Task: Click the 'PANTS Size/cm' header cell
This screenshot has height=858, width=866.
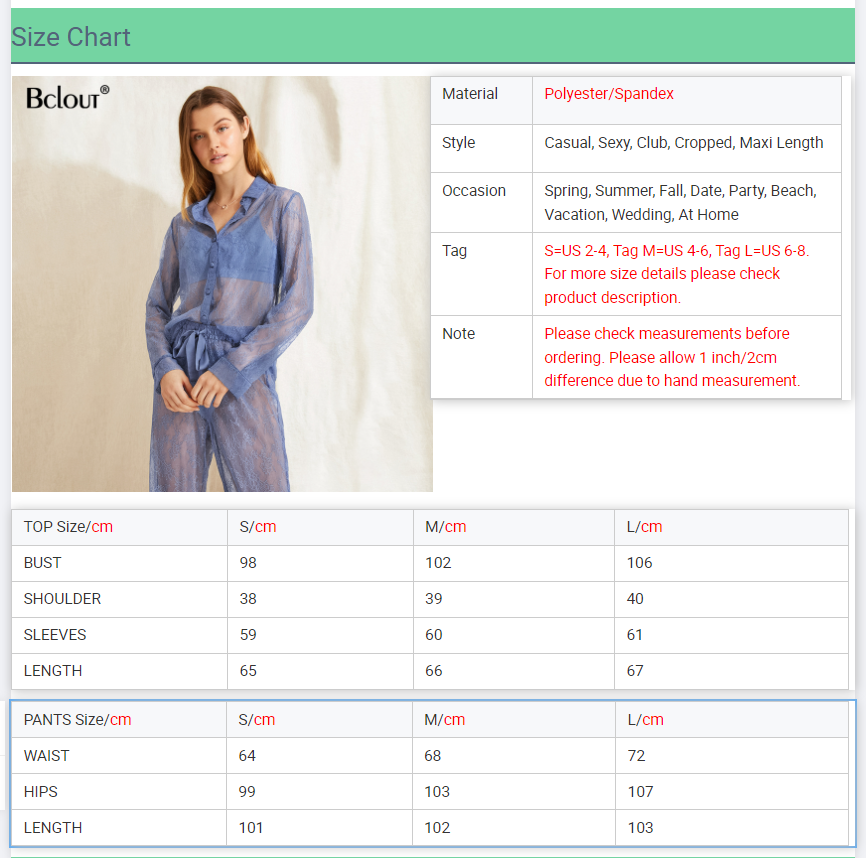Action: (x=119, y=720)
